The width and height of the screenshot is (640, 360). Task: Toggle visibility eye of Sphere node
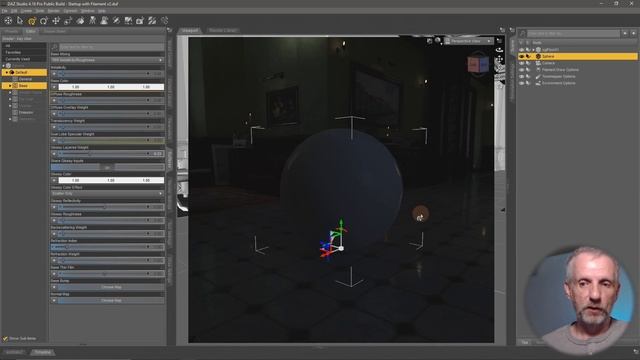[x=521, y=56]
